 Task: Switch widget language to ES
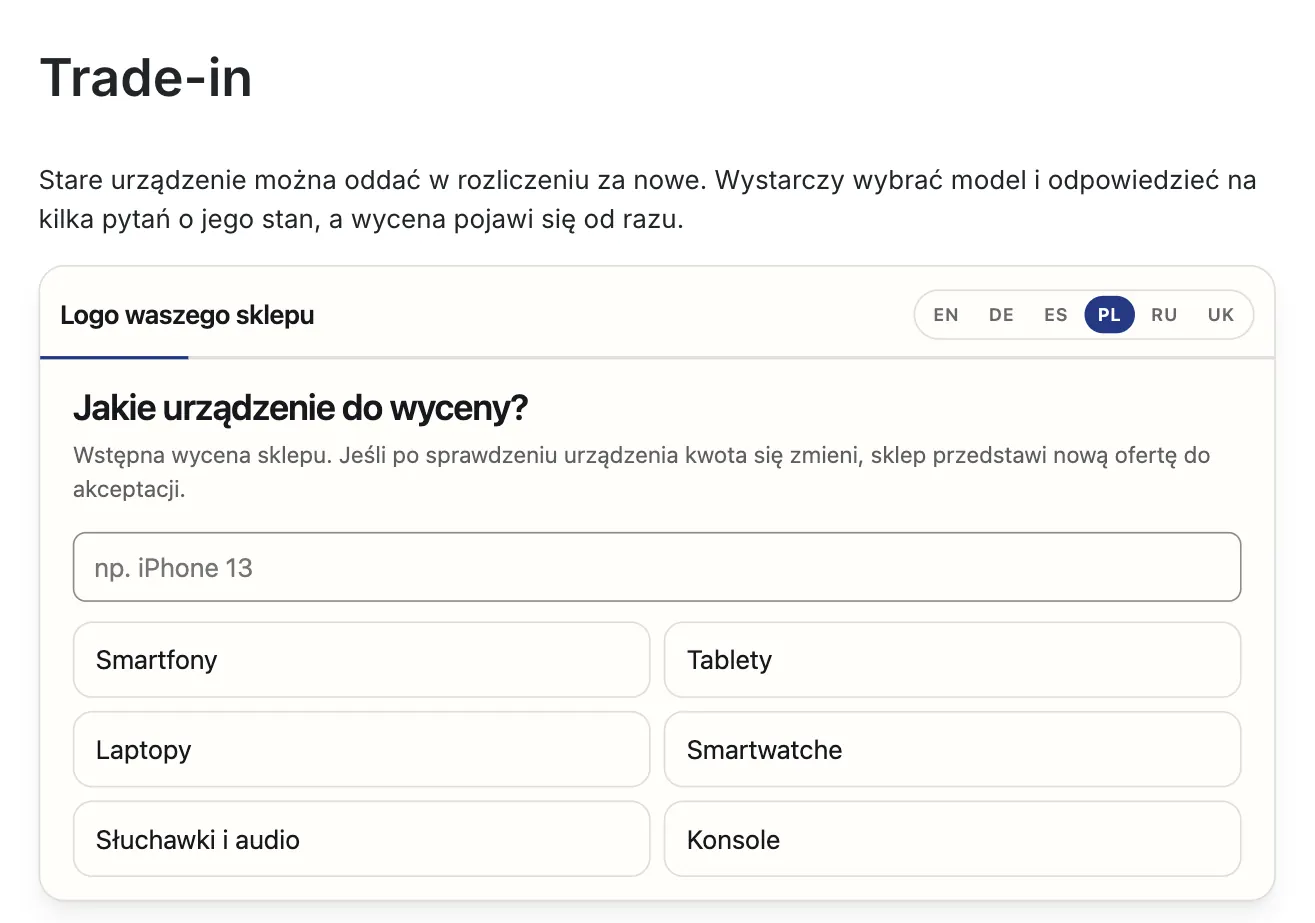1056,315
